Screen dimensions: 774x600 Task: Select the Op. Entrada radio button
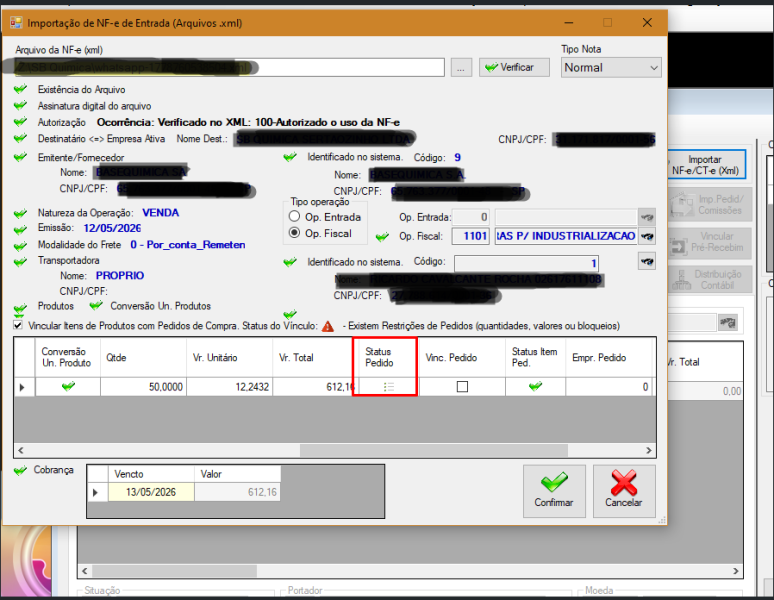294,216
